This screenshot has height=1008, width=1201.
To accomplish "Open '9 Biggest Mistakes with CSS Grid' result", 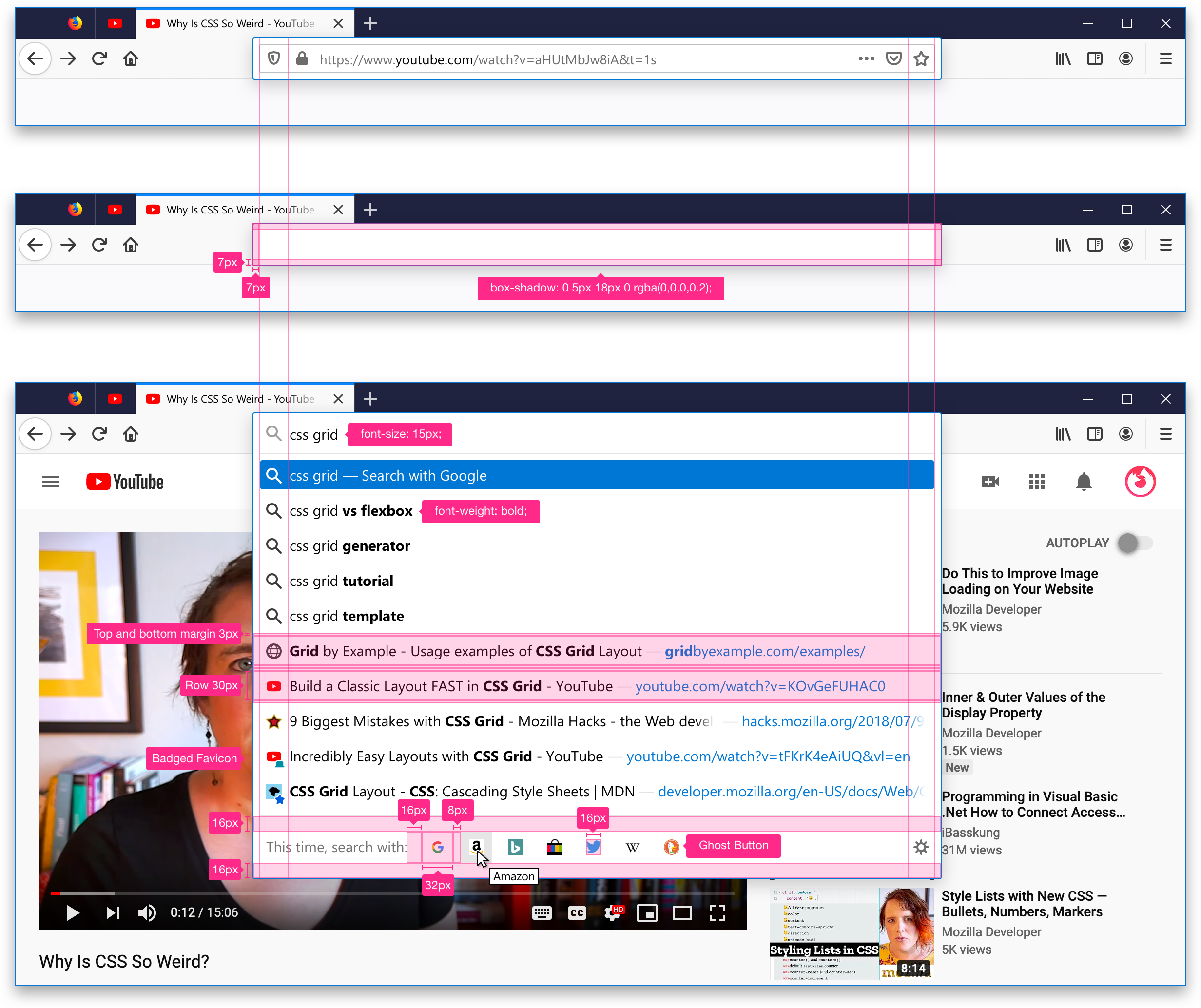I will [597, 721].
